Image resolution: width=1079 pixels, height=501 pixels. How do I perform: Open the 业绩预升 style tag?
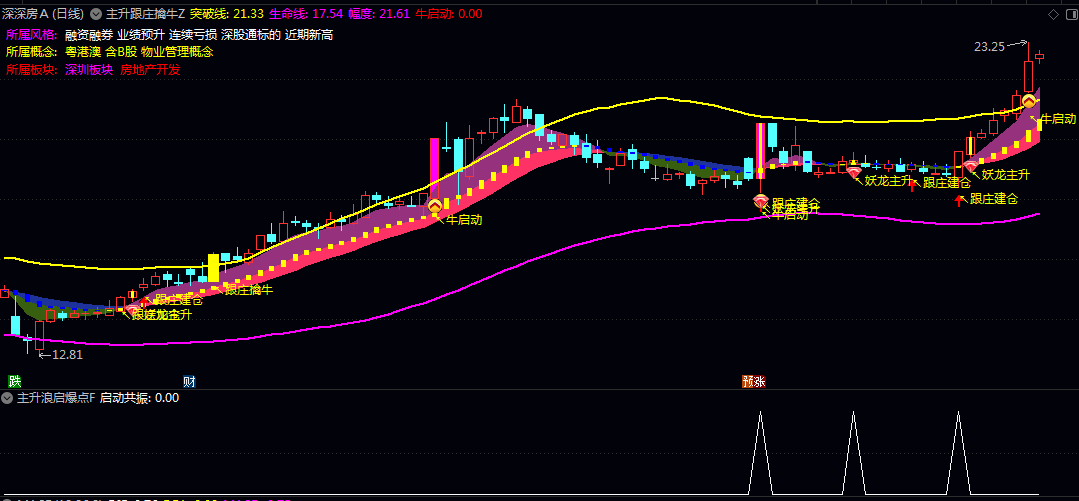pos(140,34)
